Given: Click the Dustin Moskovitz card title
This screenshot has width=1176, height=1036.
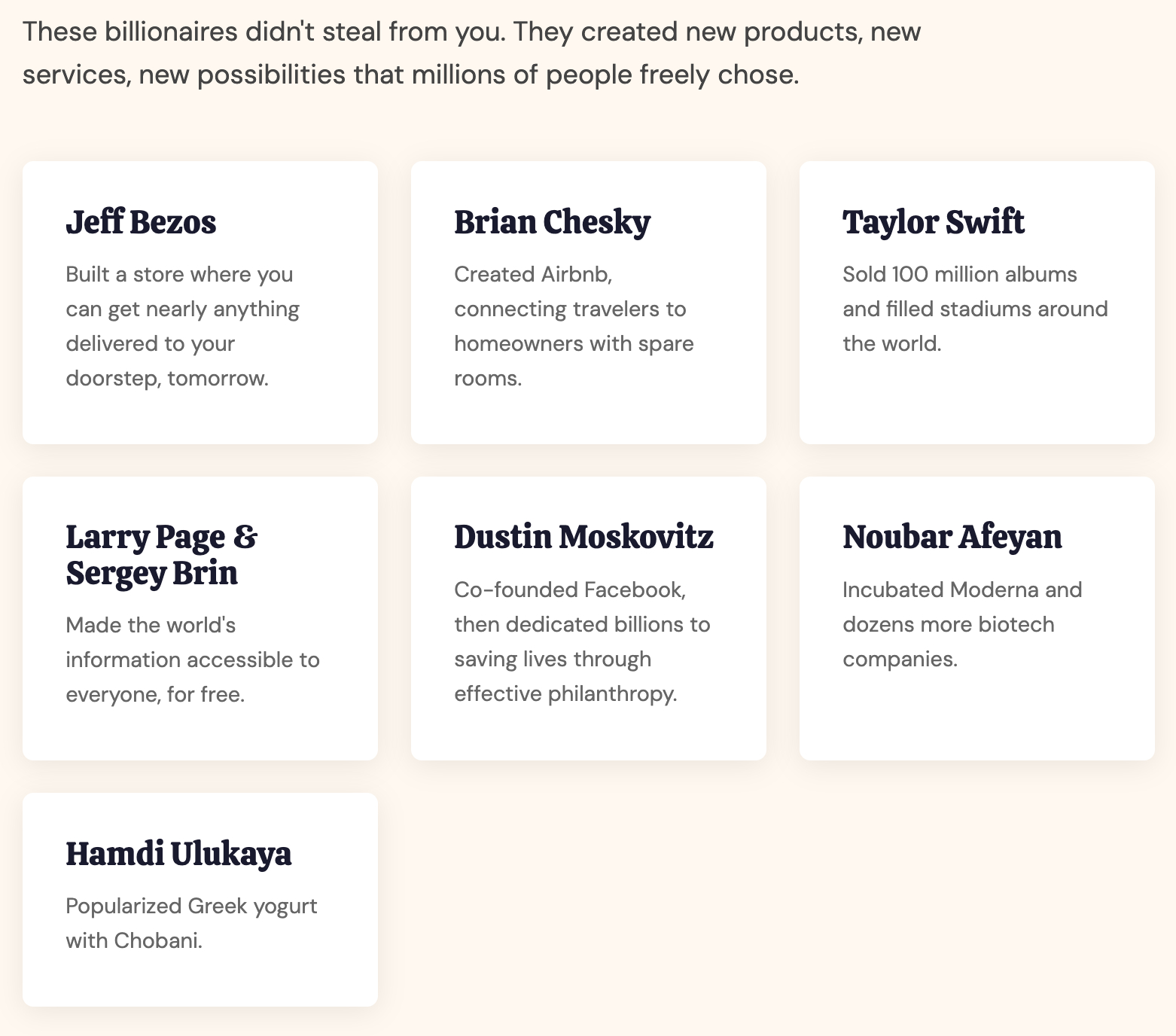Looking at the screenshot, I should coord(583,538).
